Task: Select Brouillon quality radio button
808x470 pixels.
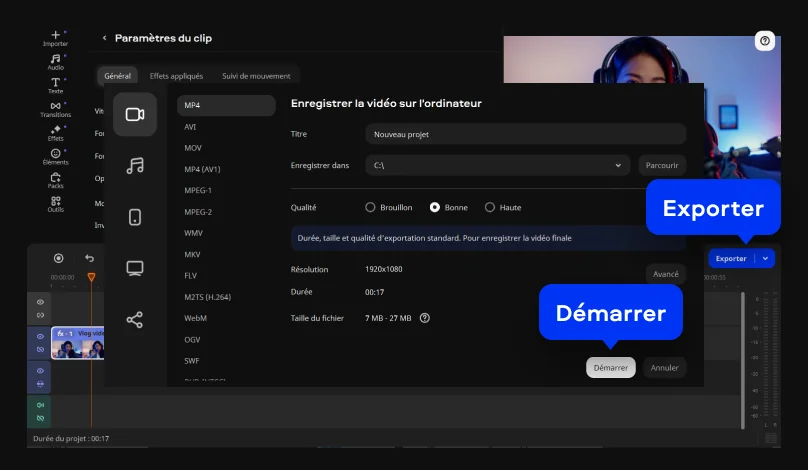Action: click(x=370, y=207)
